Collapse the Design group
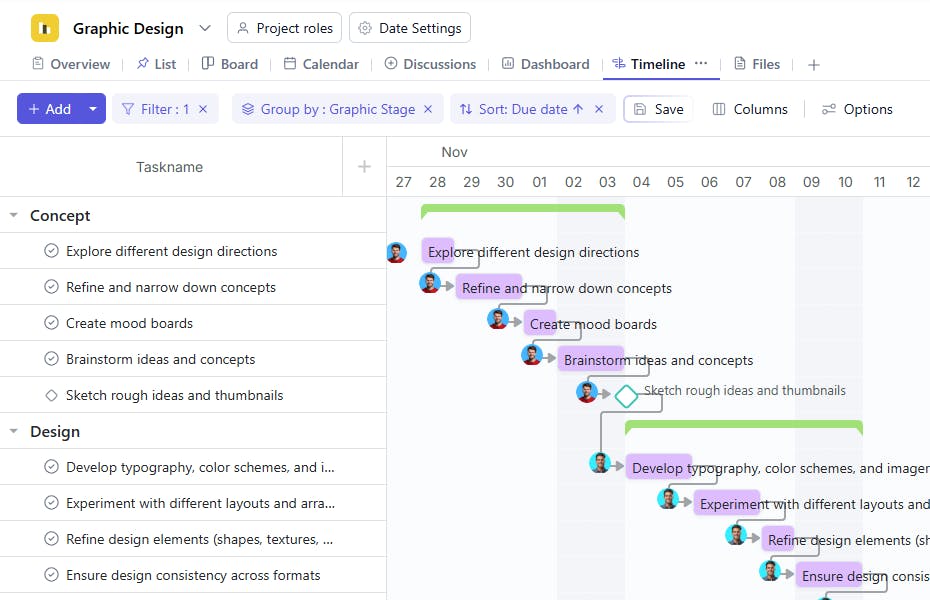Image resolution: width=930 pixels, height=600 pixels. [x=14, y=432]
